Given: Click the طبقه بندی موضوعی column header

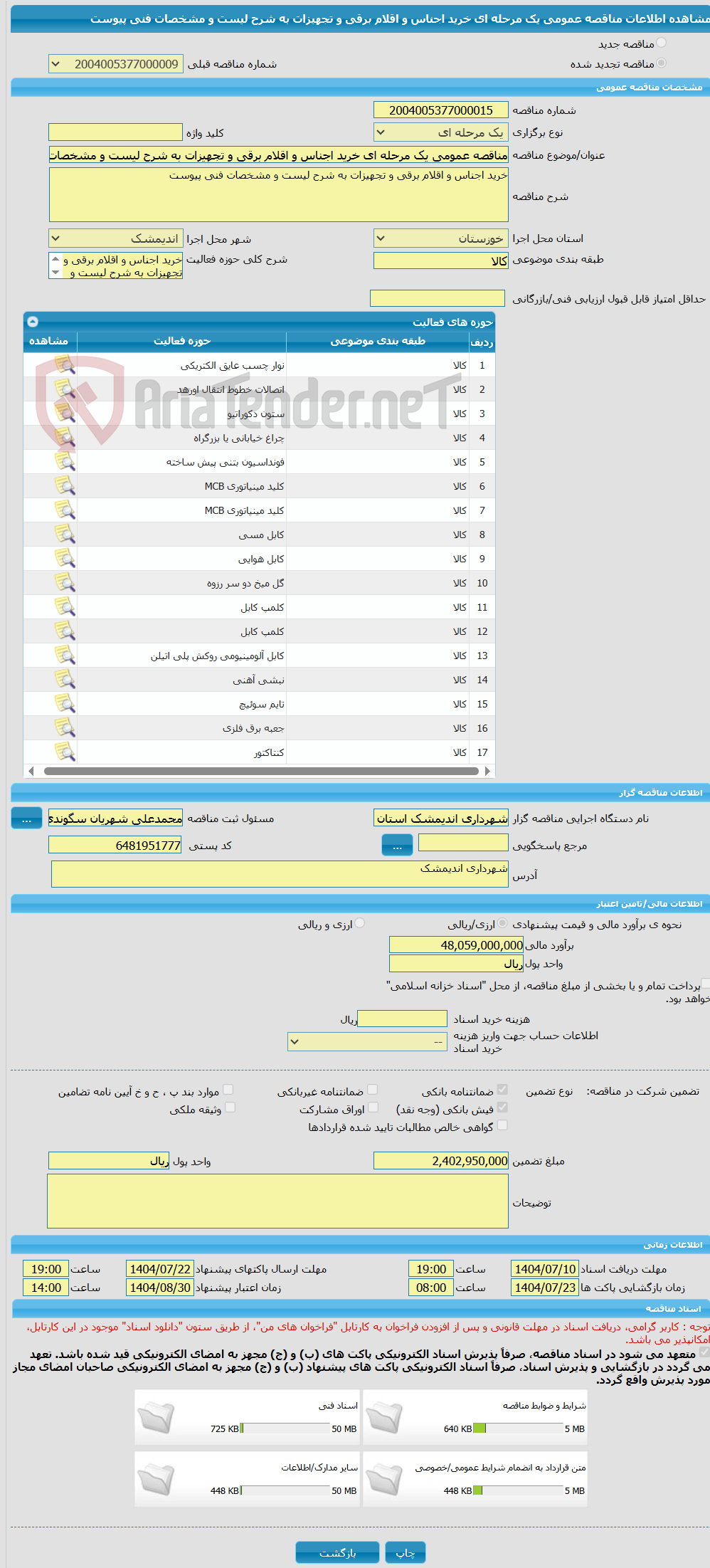Looking at the screenshot, I should tap(378, 342).
